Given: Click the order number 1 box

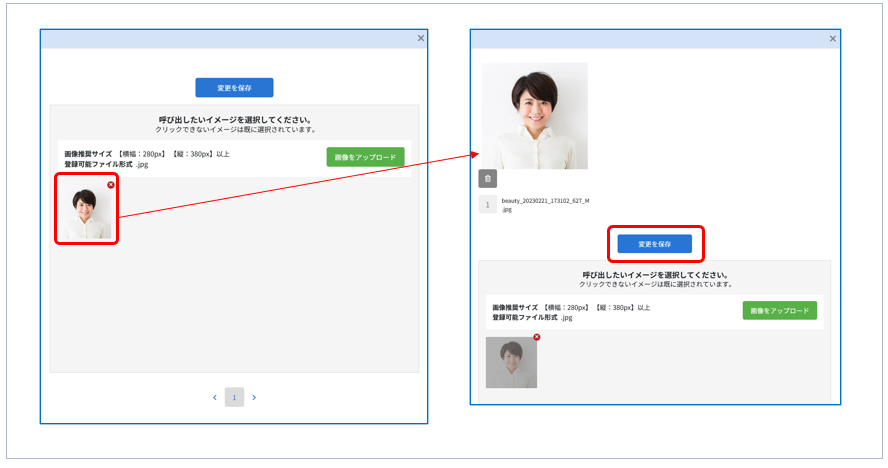Looking at the screenshot, I should pyautogui.click(x=487, y=205).
